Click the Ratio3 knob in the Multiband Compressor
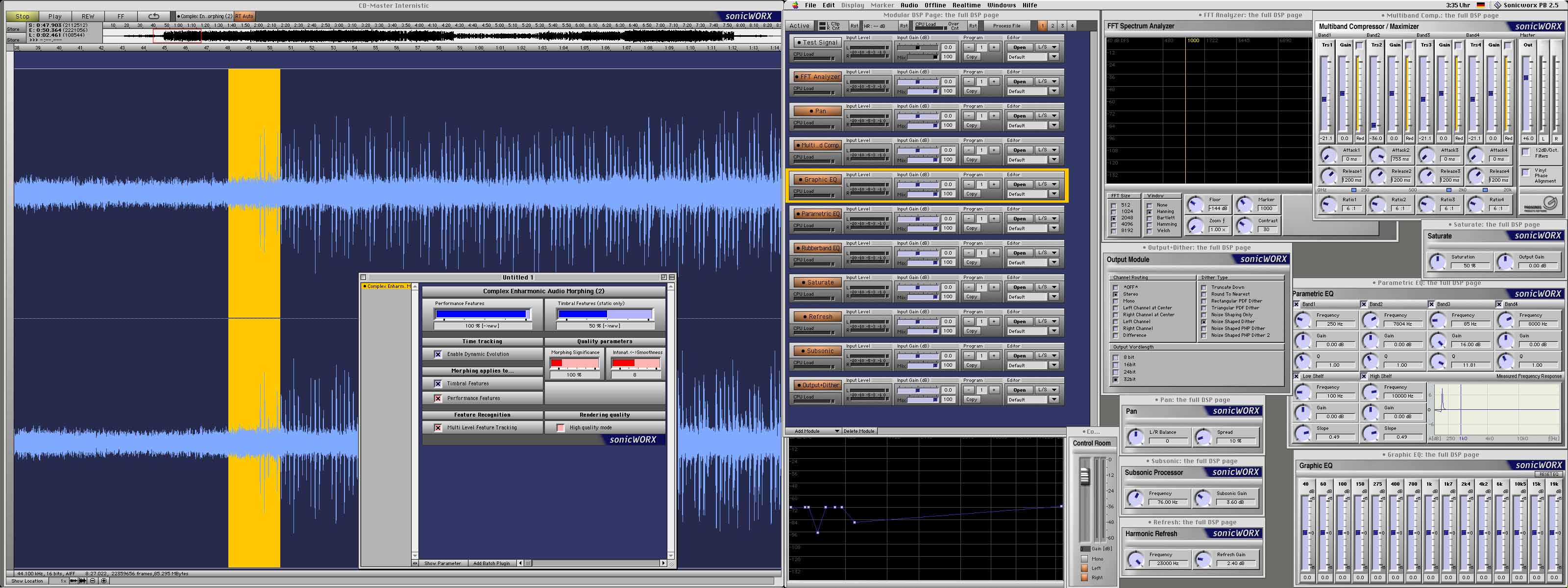The width and height of the screenshot is (1568, 588). point(1427,204)
